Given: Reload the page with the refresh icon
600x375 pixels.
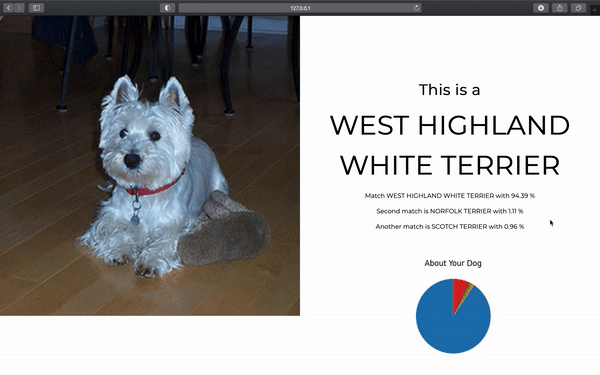Looking at the screenshot, I should point(416,8).
